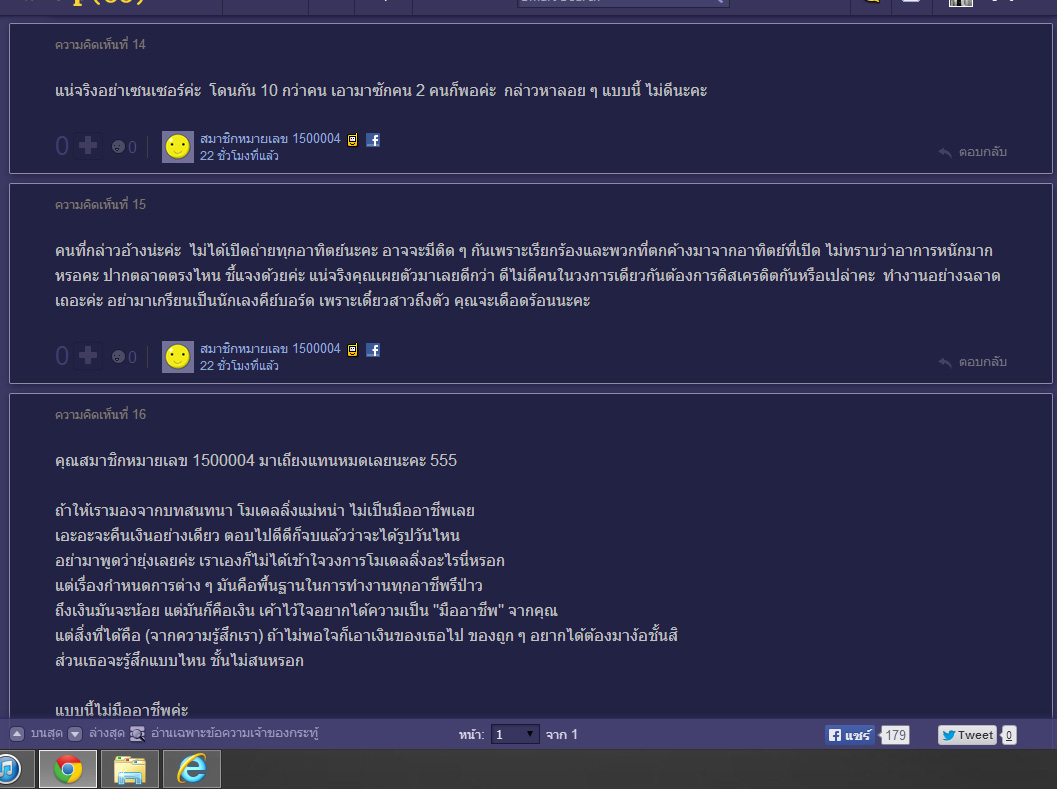
Task: Click the Chrome icon in the taskbar
Action: [x=68, y=769]
